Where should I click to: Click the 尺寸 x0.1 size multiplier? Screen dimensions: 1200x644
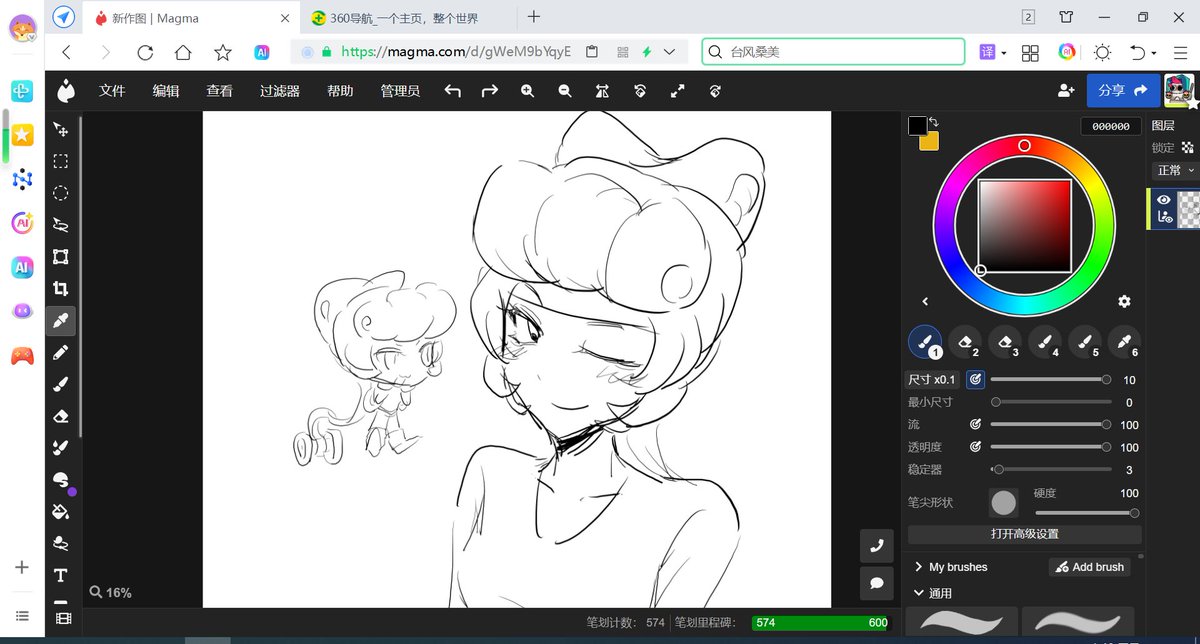pos(932,380)
